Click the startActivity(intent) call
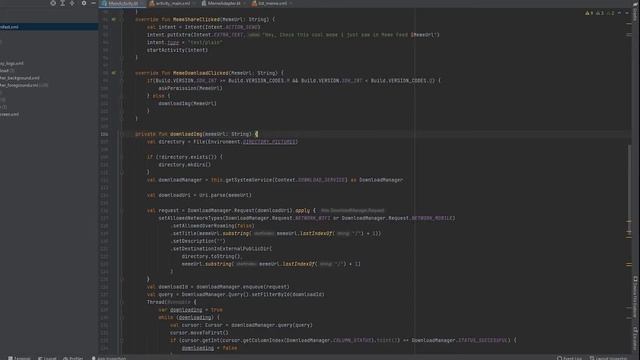 [177, 50]
